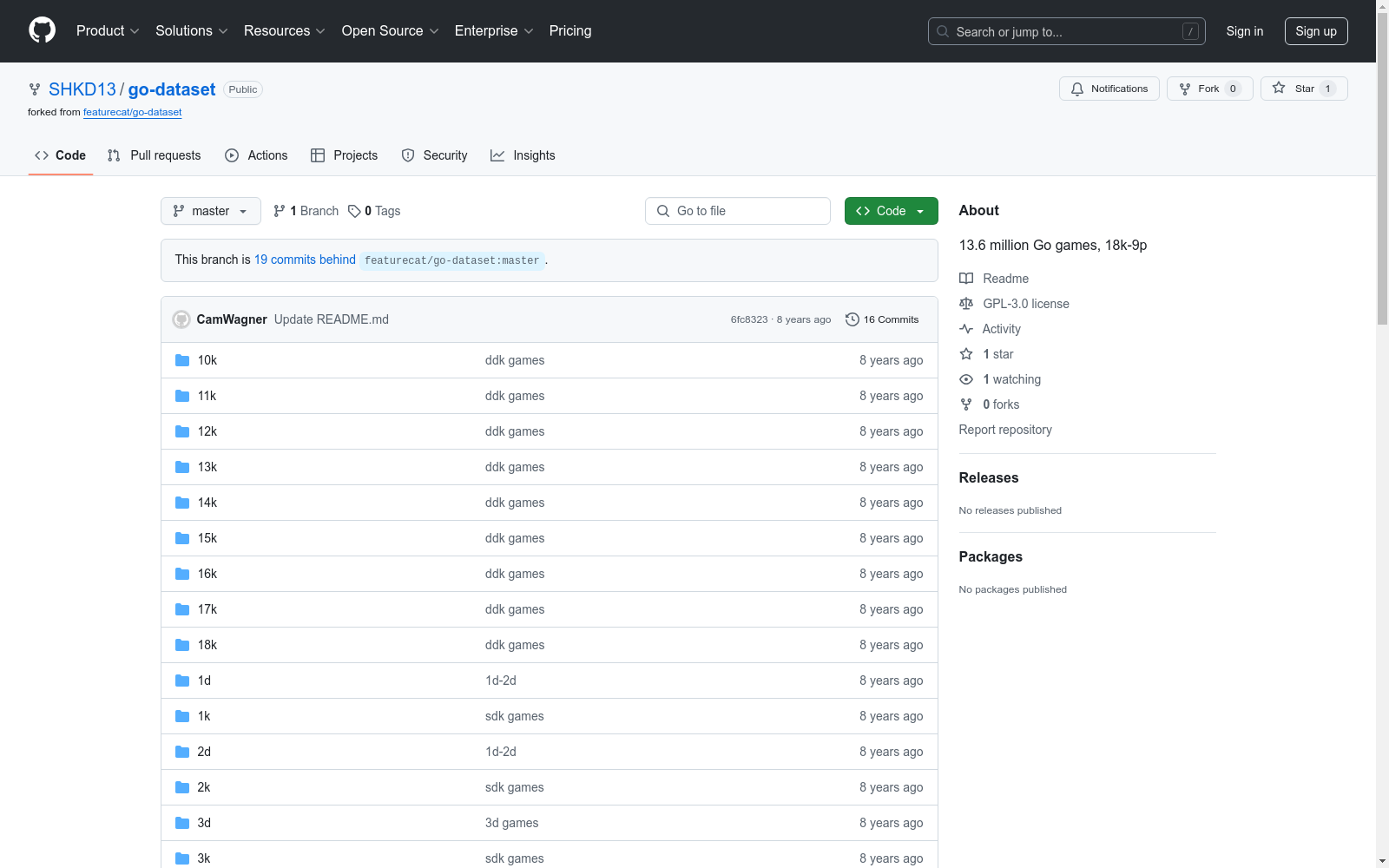Screen dimensions: 1389x868
Task: Click the folder icon for 11k
Action: pos(182,396)
